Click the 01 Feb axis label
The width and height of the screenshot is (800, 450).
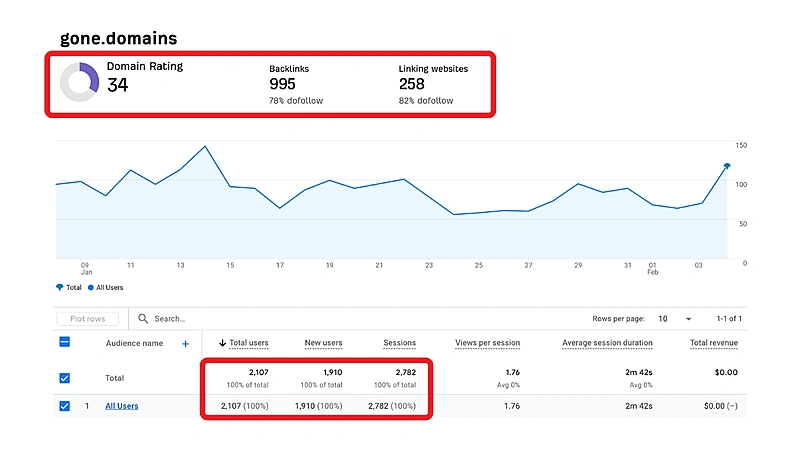pos(653,269)
